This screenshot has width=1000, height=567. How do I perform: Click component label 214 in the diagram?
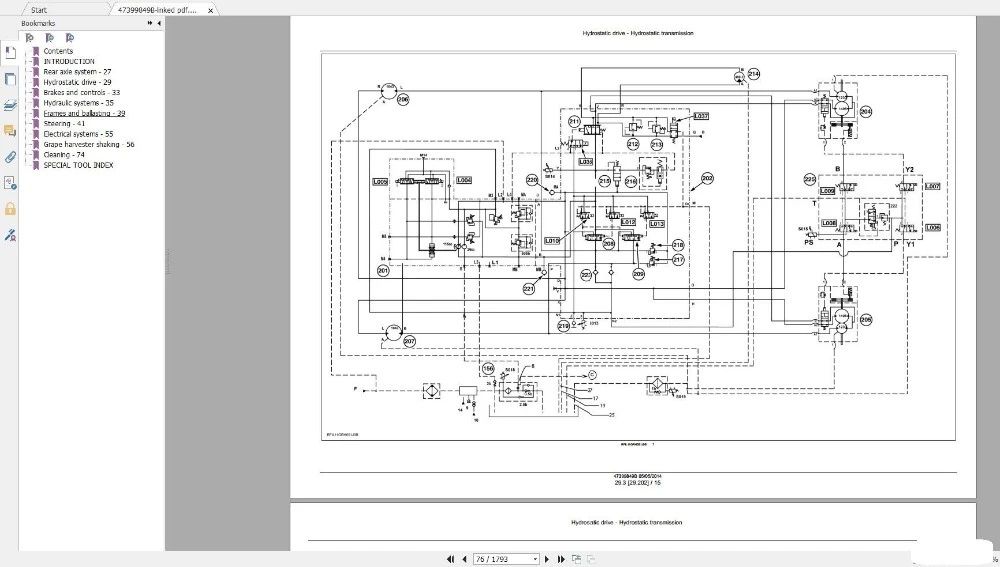point(753,74)
